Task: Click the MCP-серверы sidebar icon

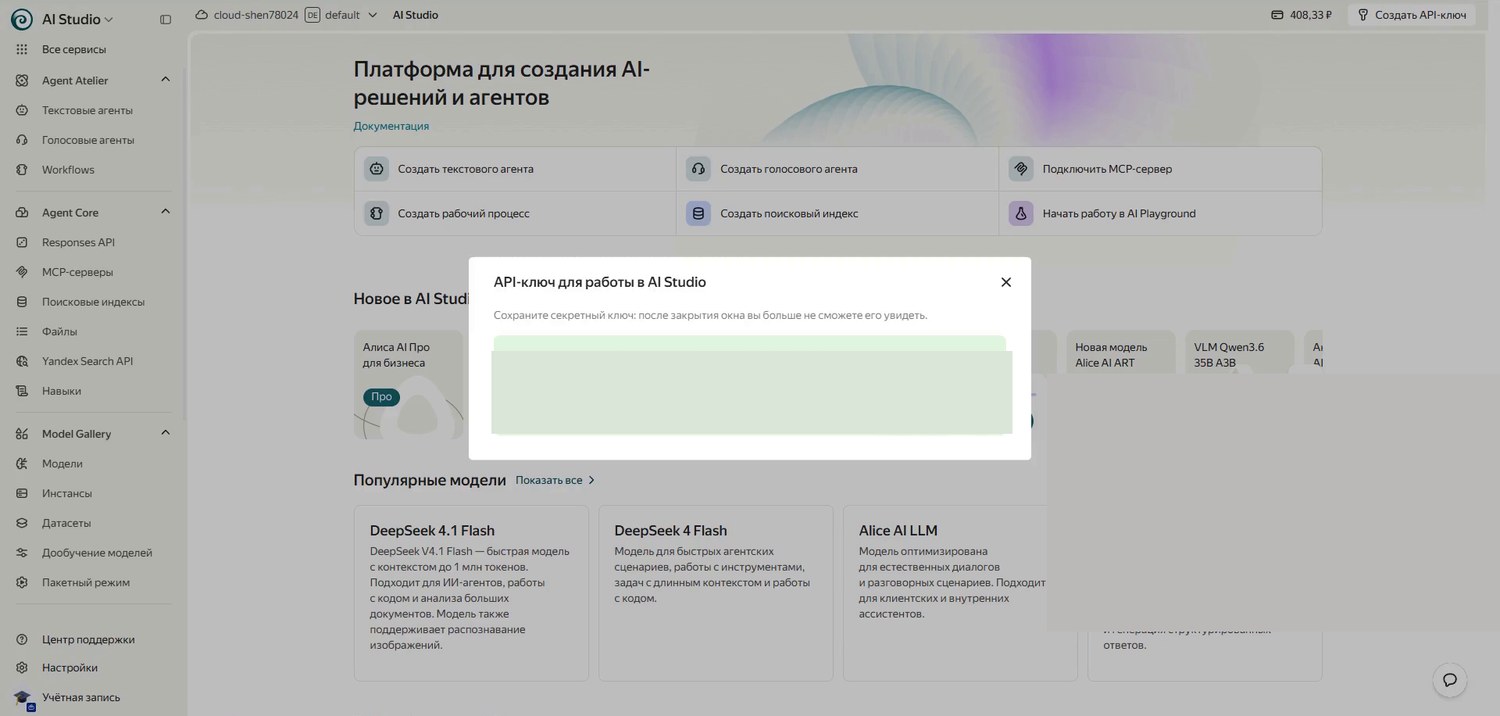Action: (22, 272)
